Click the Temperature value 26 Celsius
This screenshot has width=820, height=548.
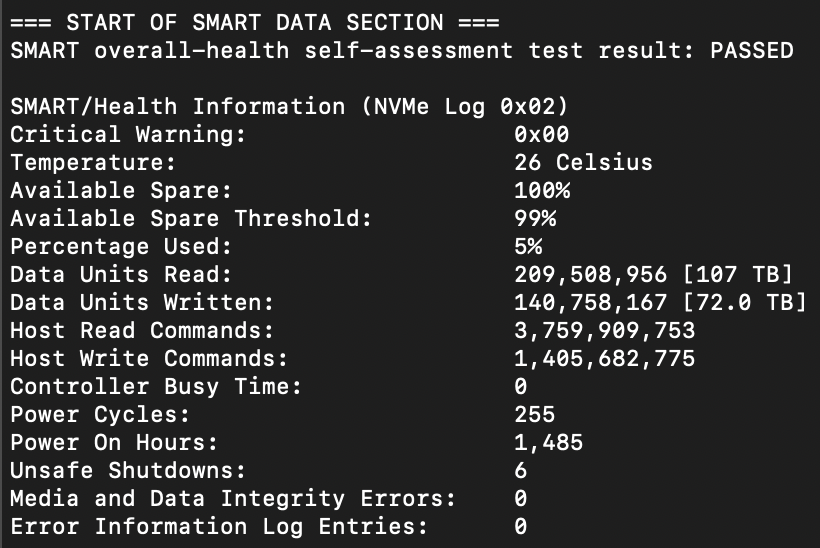pos(583,162)
